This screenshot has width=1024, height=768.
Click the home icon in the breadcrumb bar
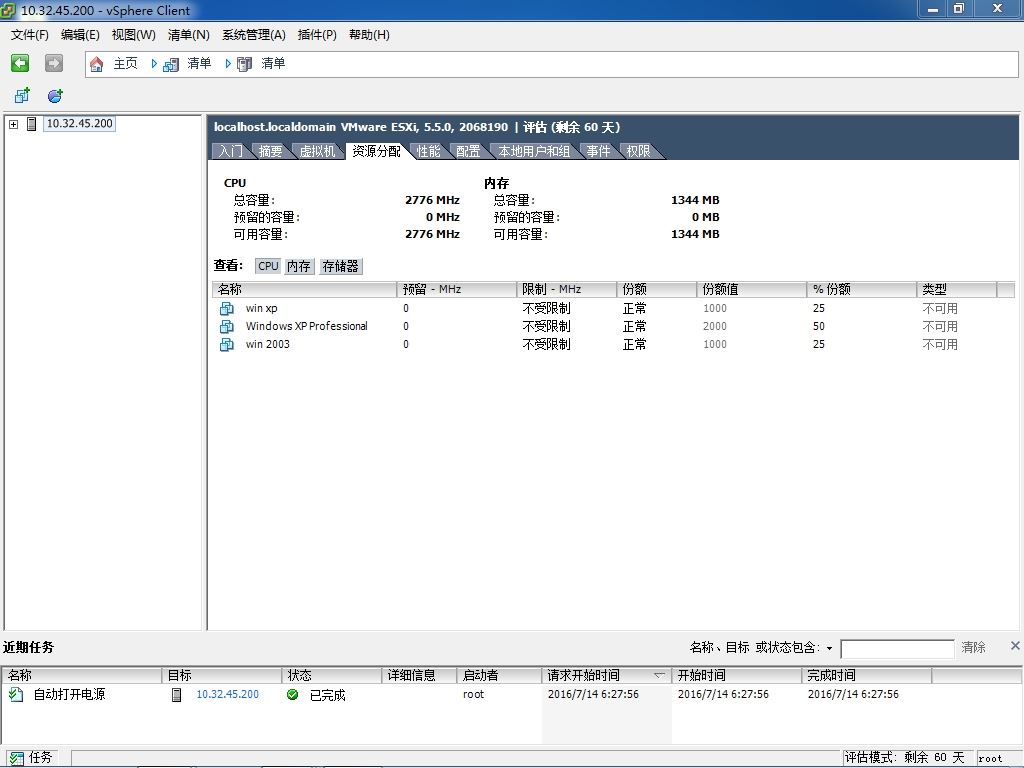[x=97, y=64]
